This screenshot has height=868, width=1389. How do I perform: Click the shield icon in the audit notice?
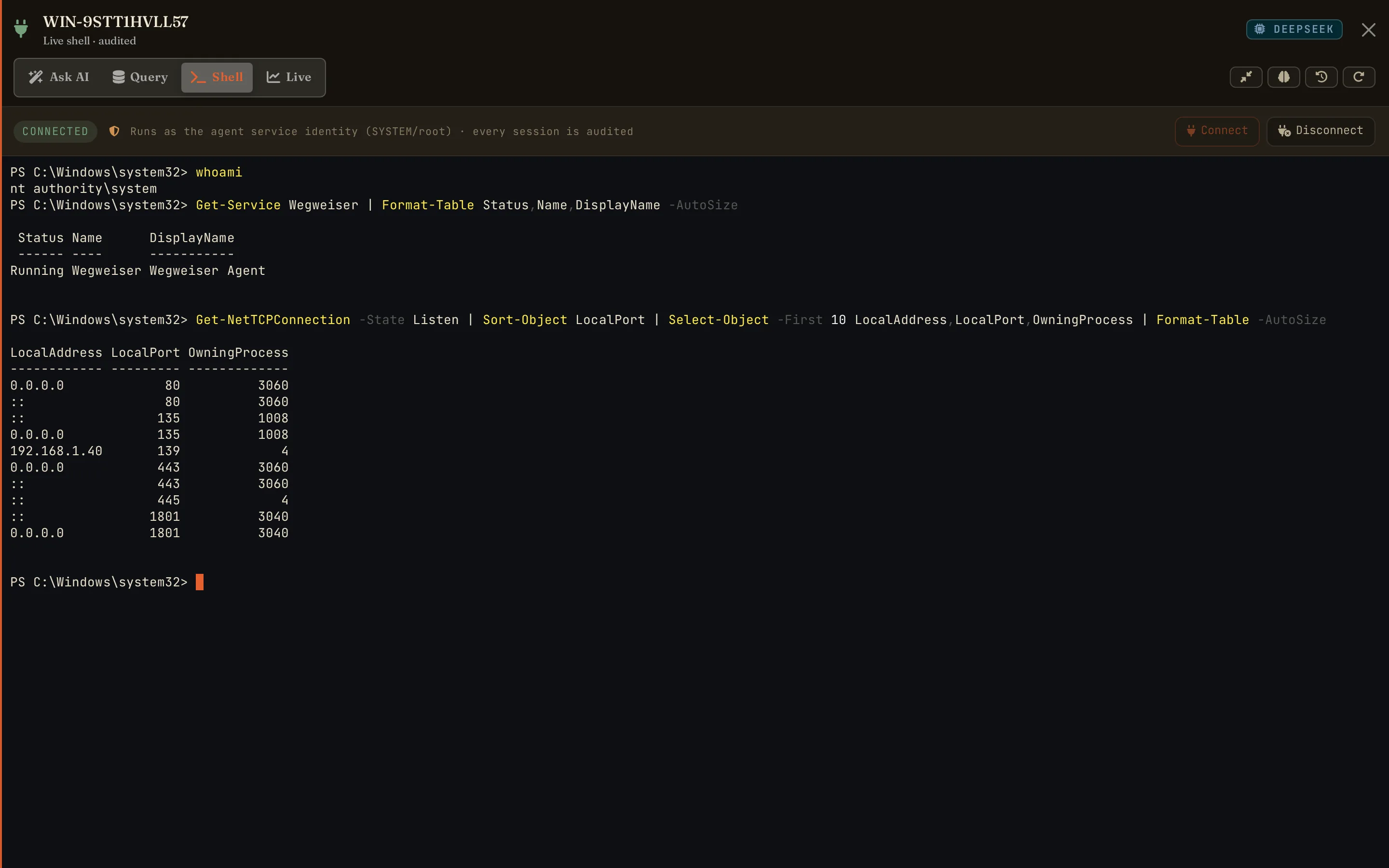click(114, 132)
